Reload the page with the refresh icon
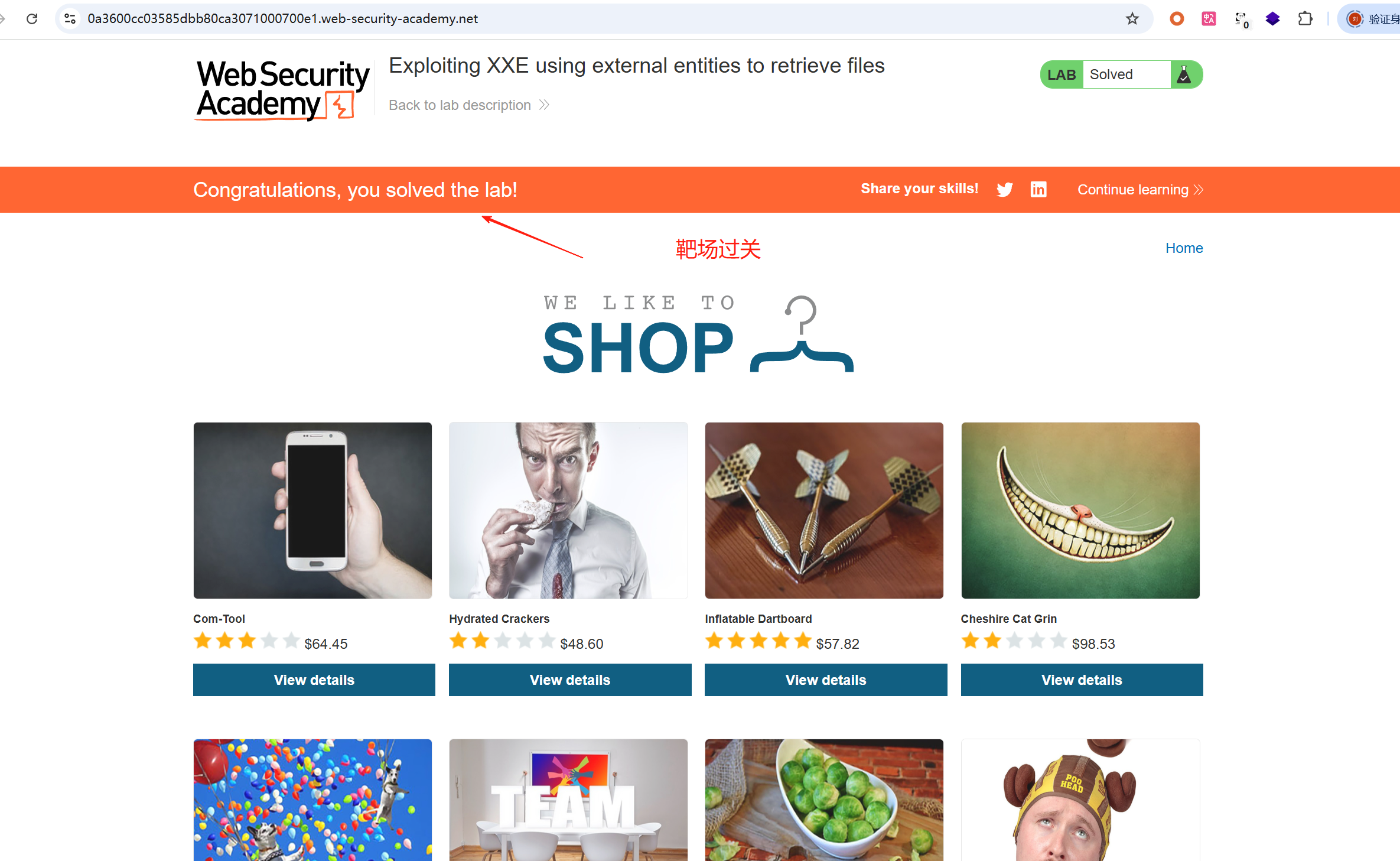The image size is (1400, 861). [32, 18]
